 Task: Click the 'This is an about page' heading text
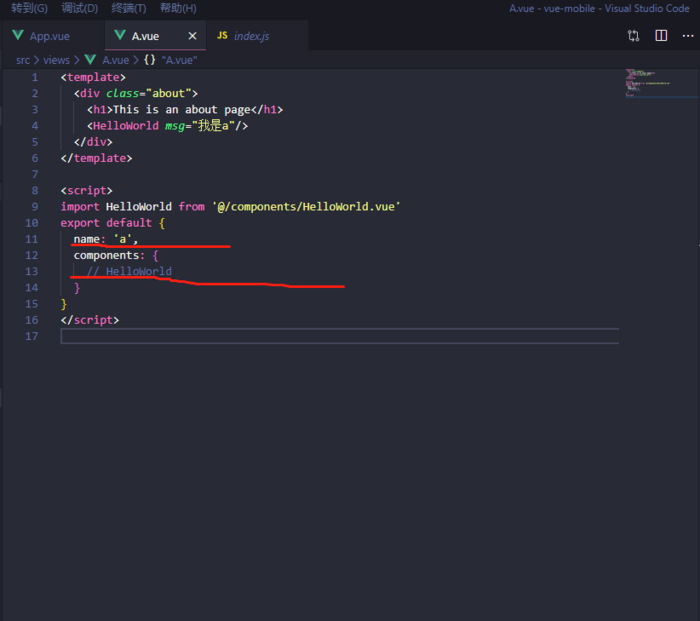tap(182, 110)
